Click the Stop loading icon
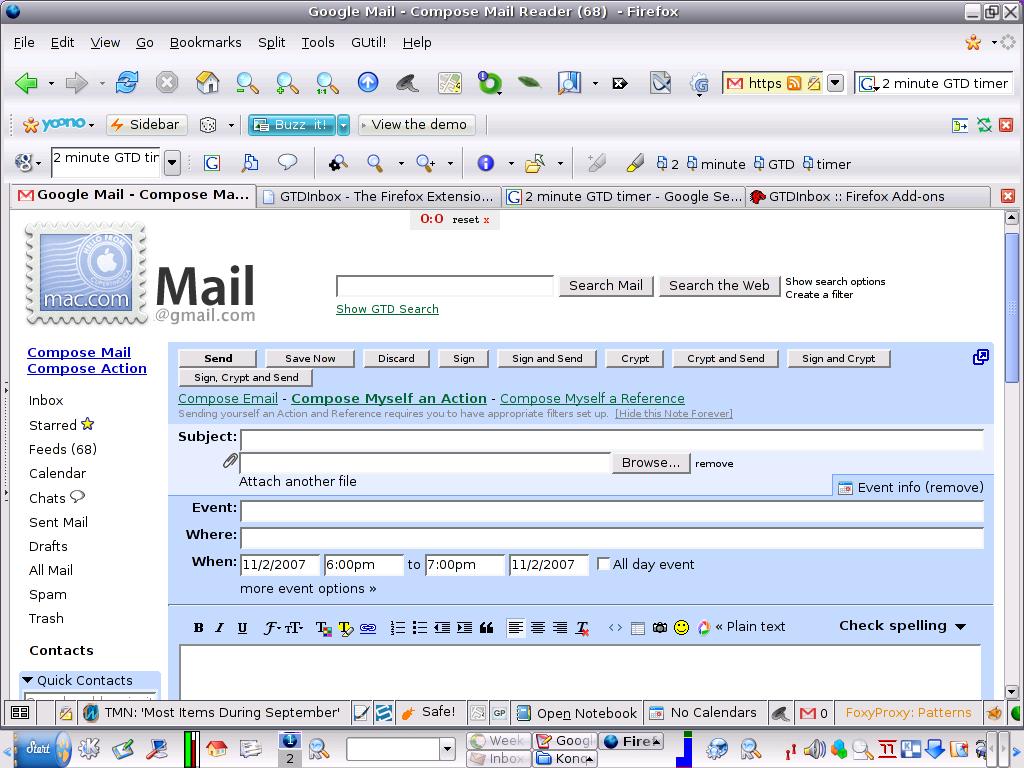Image resolution: width=1024 pixels, height=768 pixels. tap(167, 83)
